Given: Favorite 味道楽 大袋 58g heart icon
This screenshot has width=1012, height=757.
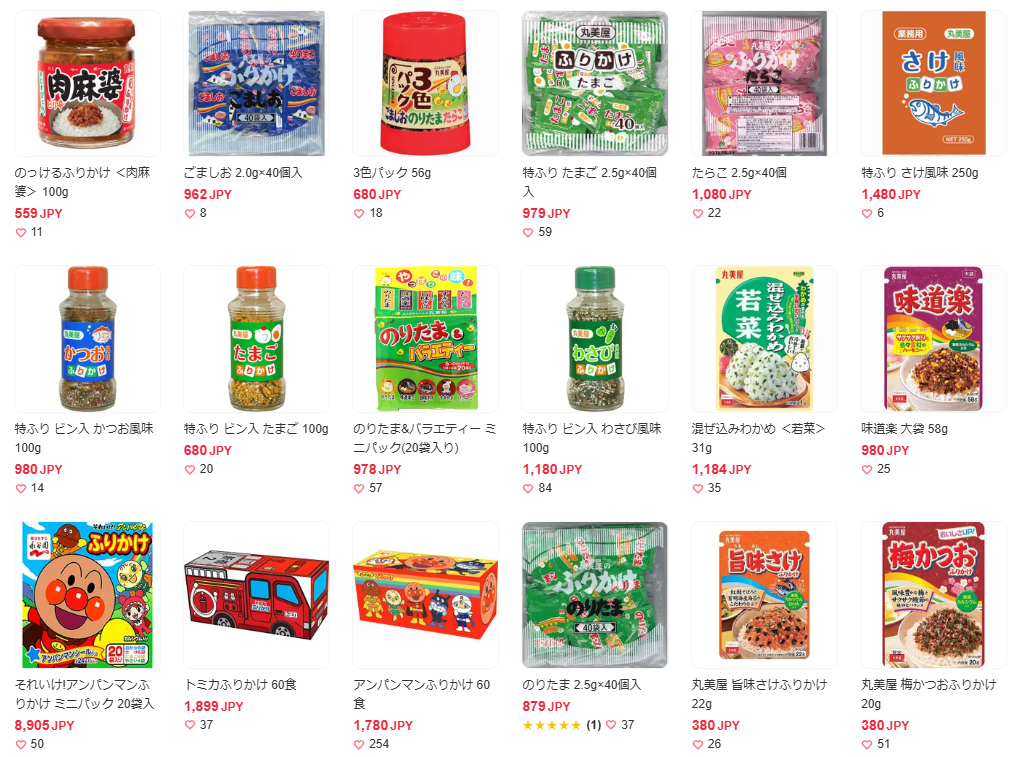Looking at the screenshot, I should (867, 470).
